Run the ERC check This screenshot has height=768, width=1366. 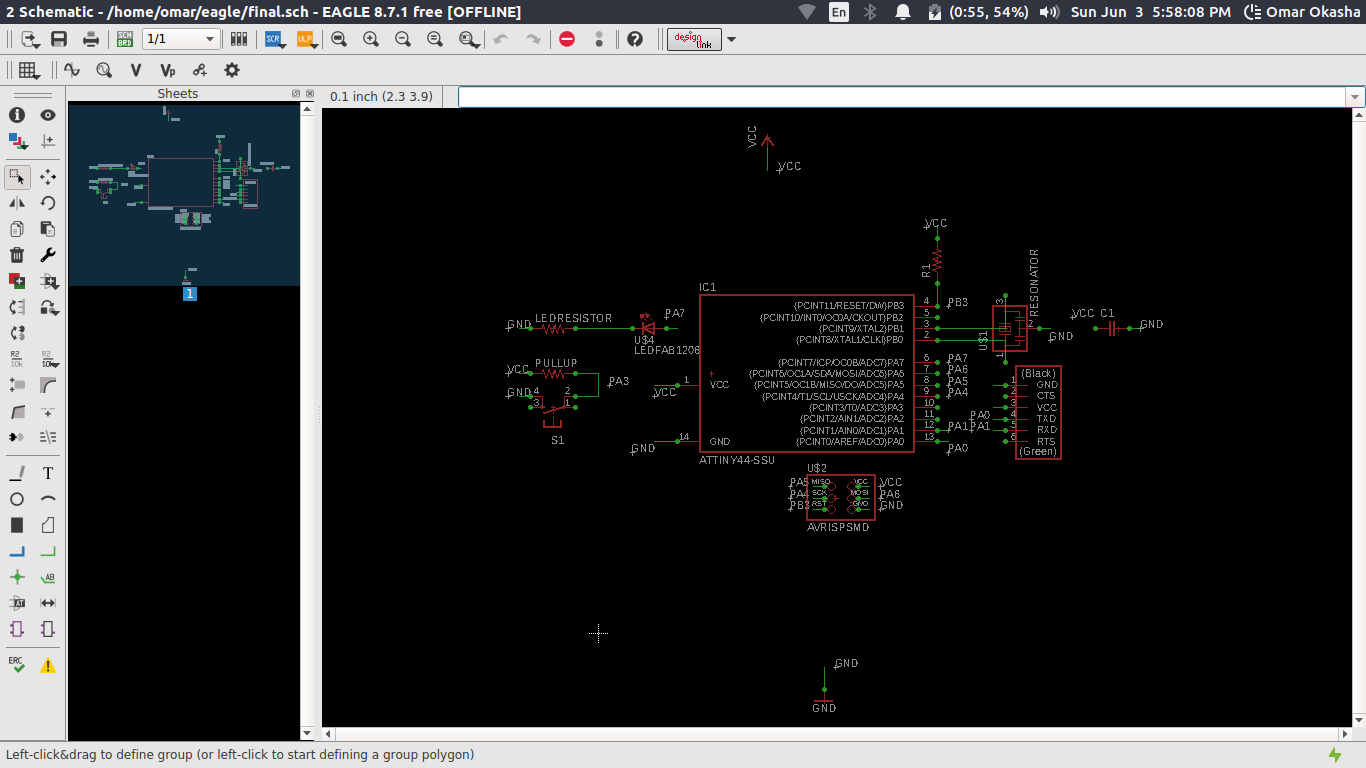(17, 664)
